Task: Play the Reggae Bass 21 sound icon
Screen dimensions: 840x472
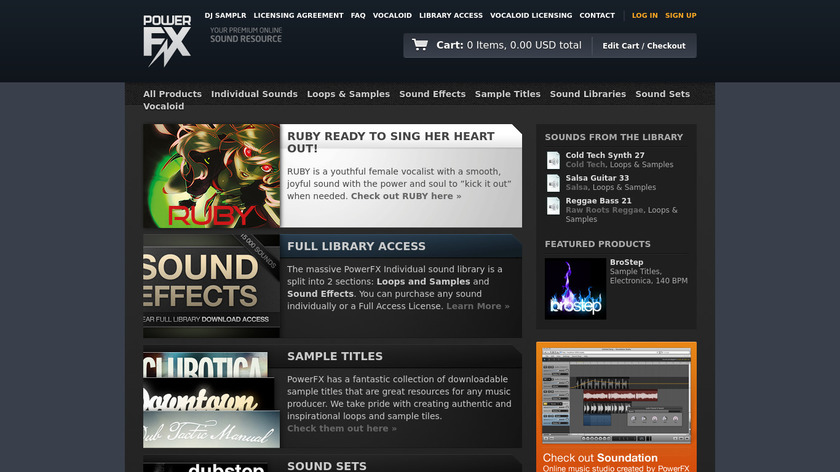Action: pos(553,206)
